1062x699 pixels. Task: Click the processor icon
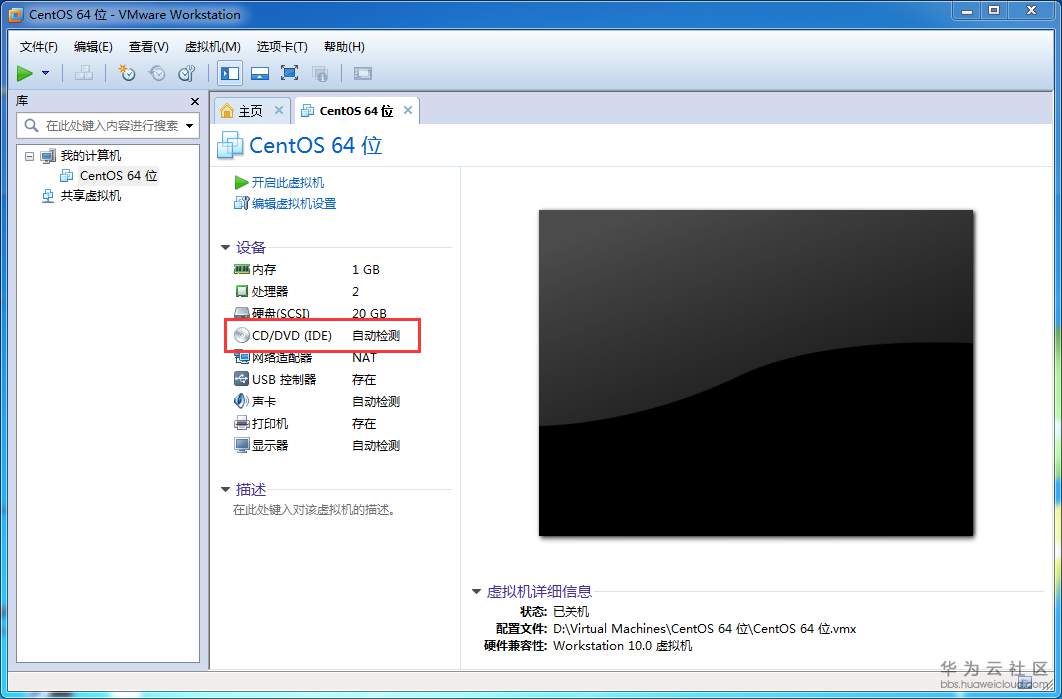[x=242, y=291]
